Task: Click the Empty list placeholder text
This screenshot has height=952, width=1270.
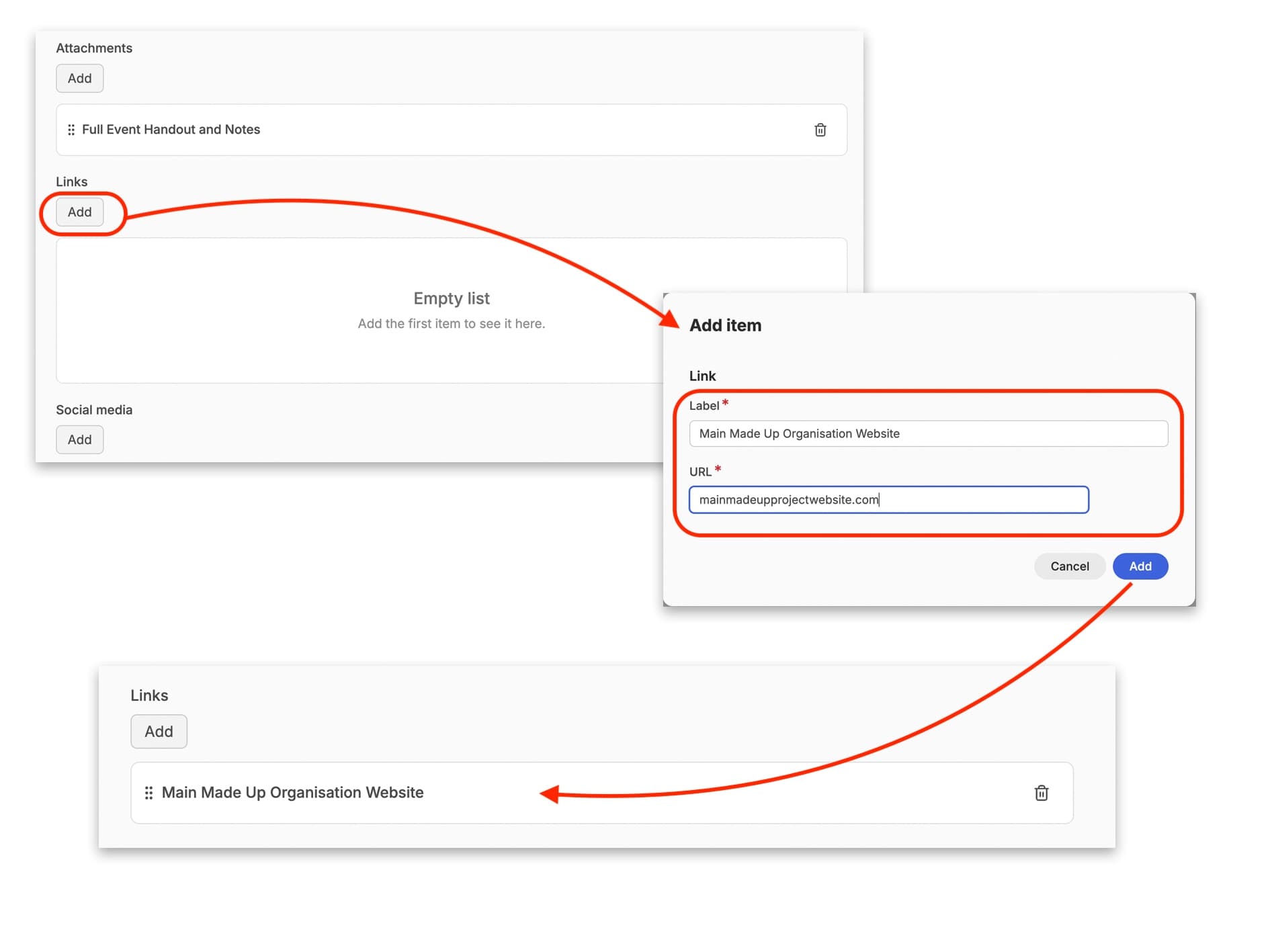Action: (451, 298)
